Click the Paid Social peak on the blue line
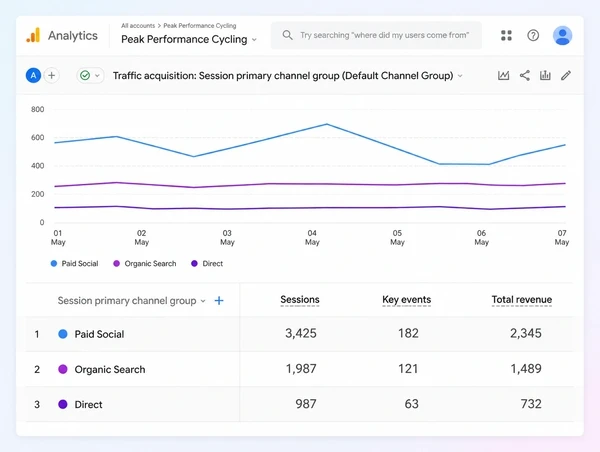This screenshot has height=452, width=600. (327, 124)
